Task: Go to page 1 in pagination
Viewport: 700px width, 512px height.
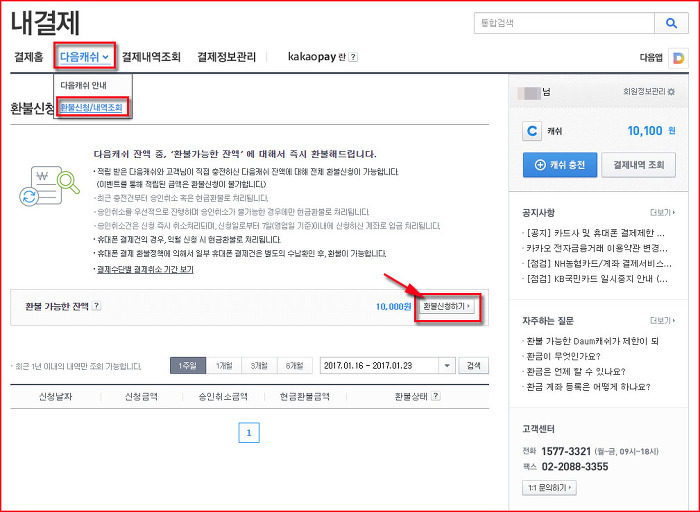Action: coord(249,432)
